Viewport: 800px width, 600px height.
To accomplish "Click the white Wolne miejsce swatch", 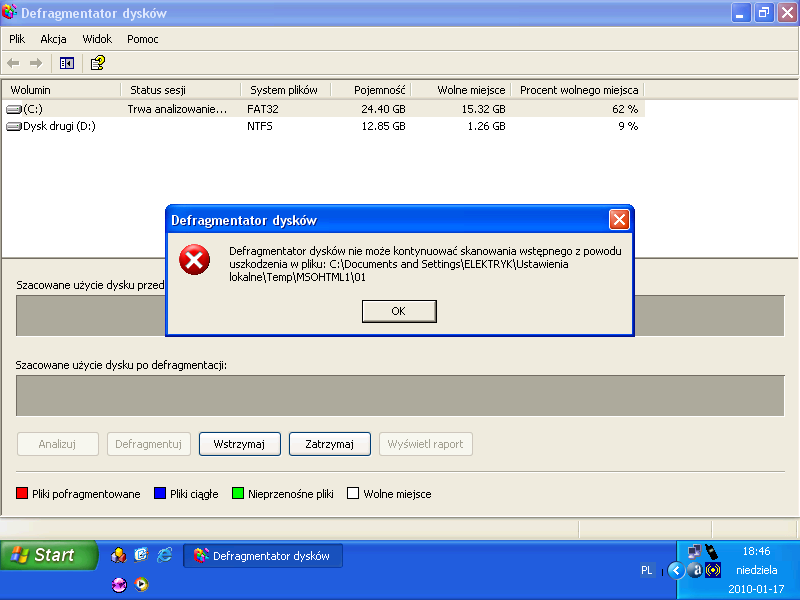I will (x=353, y=493).
